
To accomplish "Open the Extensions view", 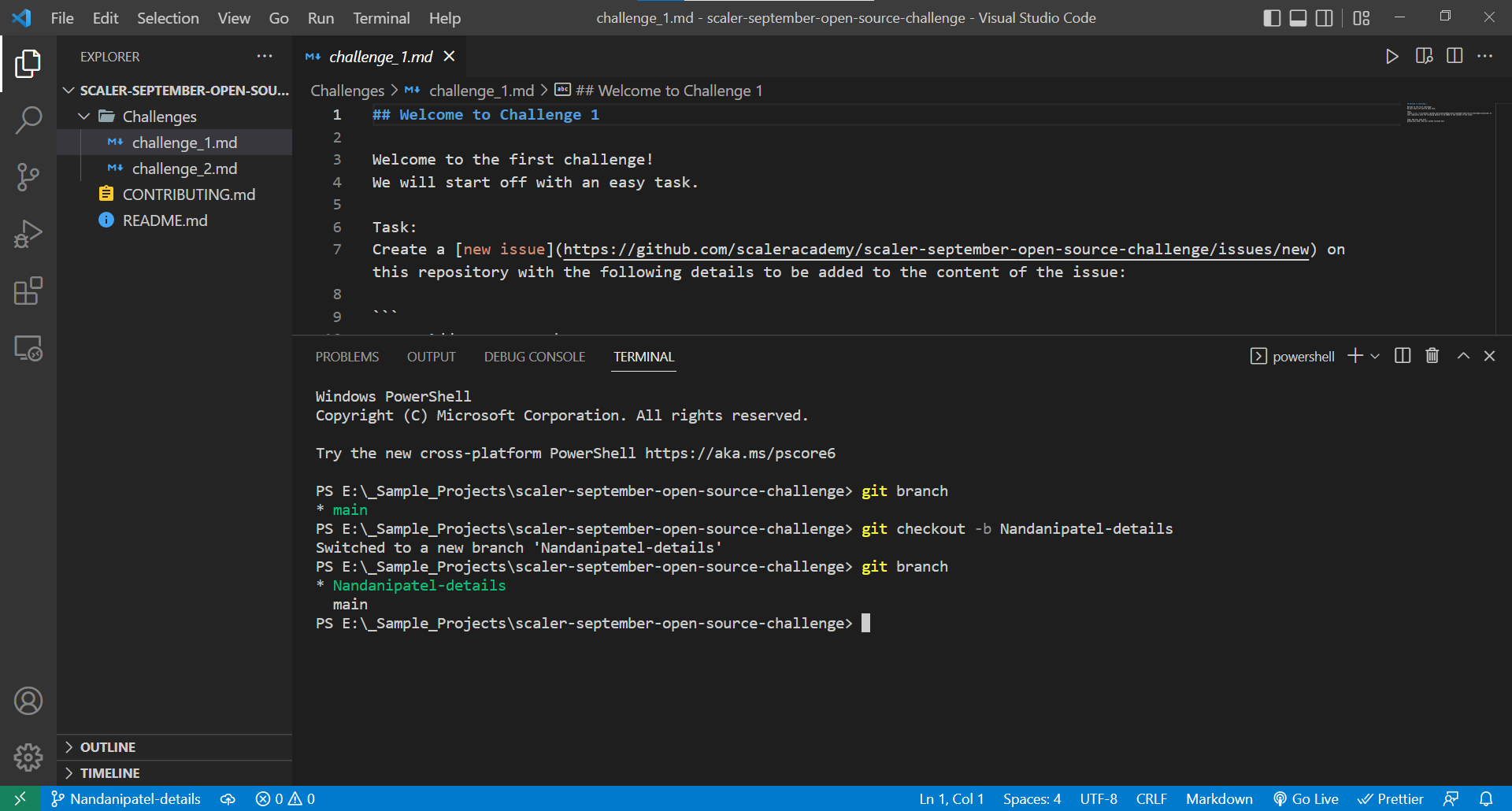I will pos(28,291).
